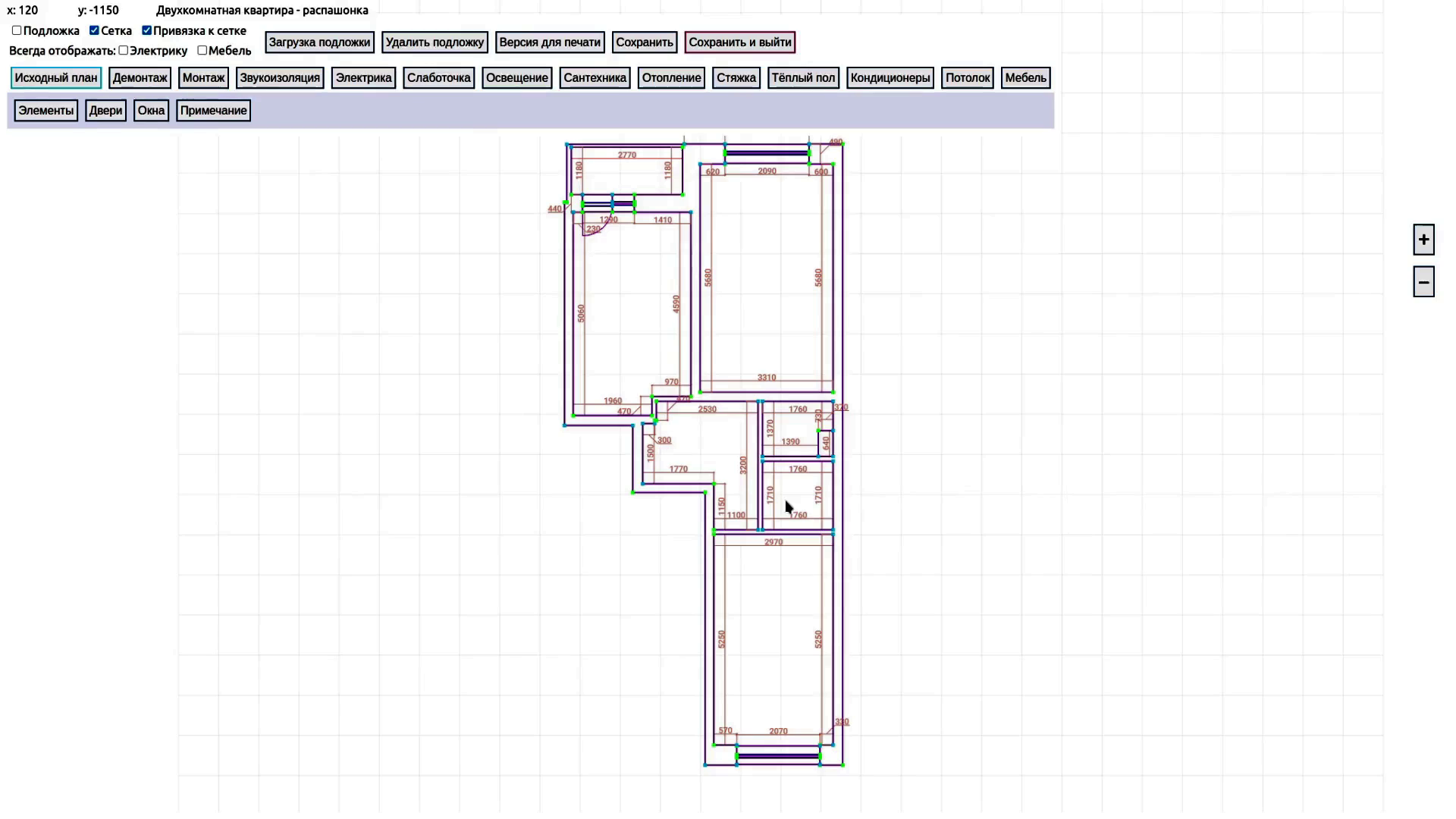Disable Привязка к сетке checkbox

147,31
